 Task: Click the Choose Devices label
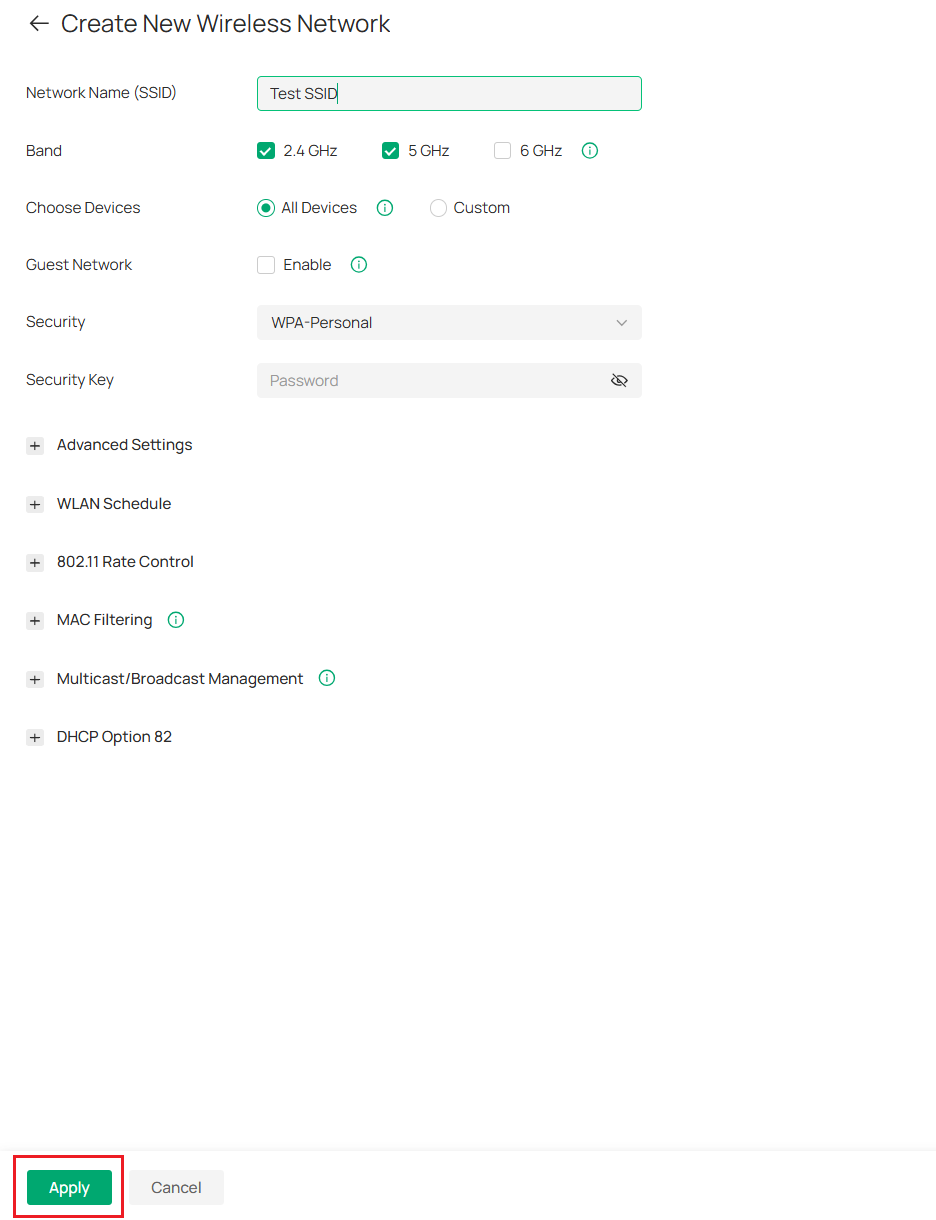point(83,208)
